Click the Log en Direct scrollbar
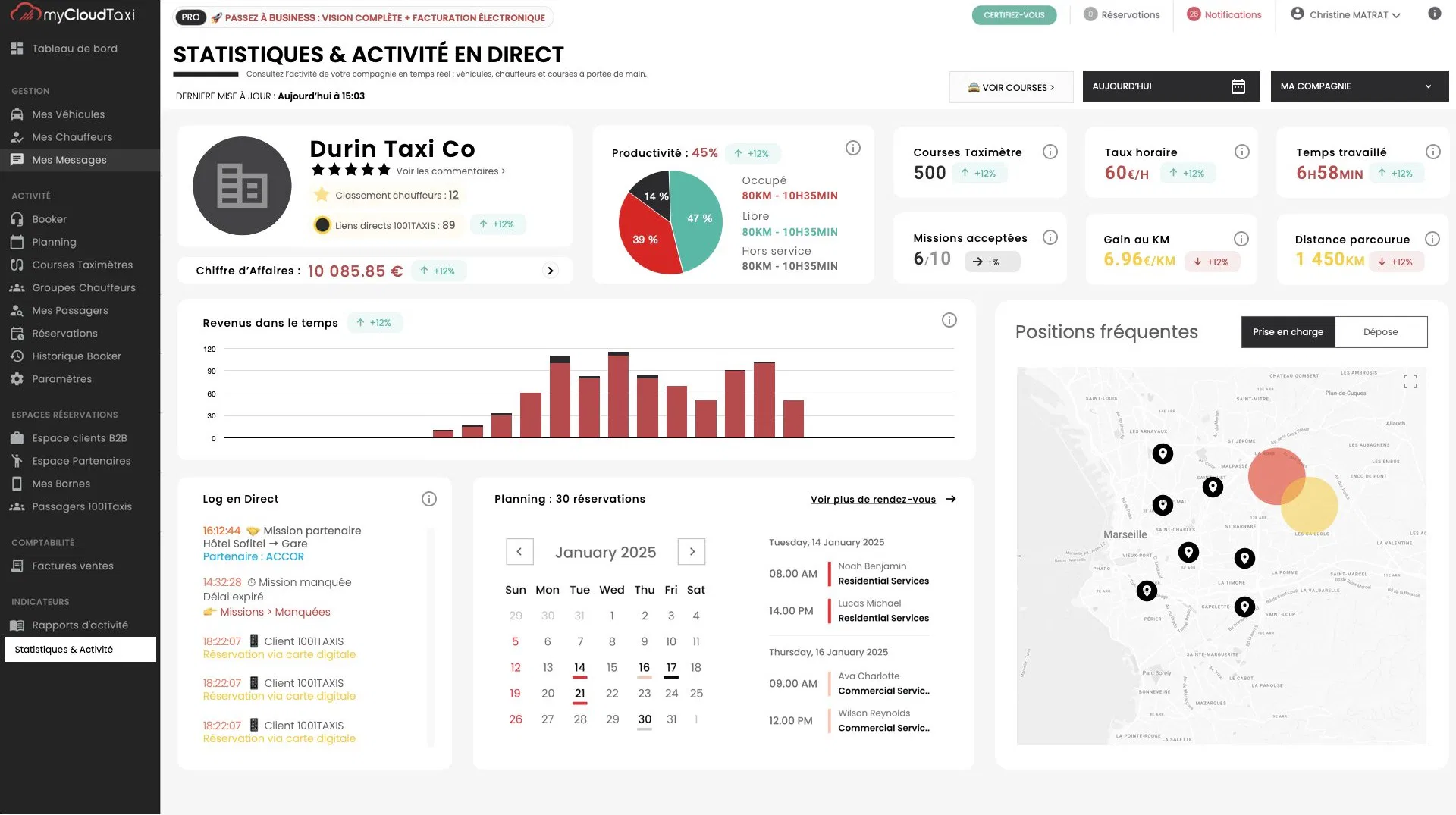 coord(431,637)
